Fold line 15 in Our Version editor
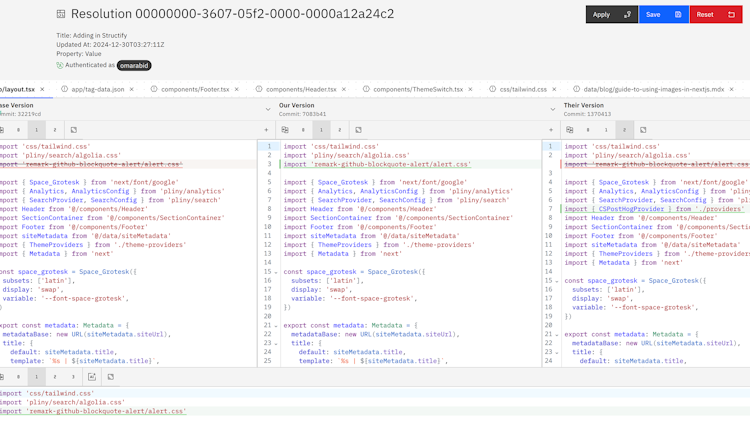Viewport: 750px width, 422px height. 276,272
